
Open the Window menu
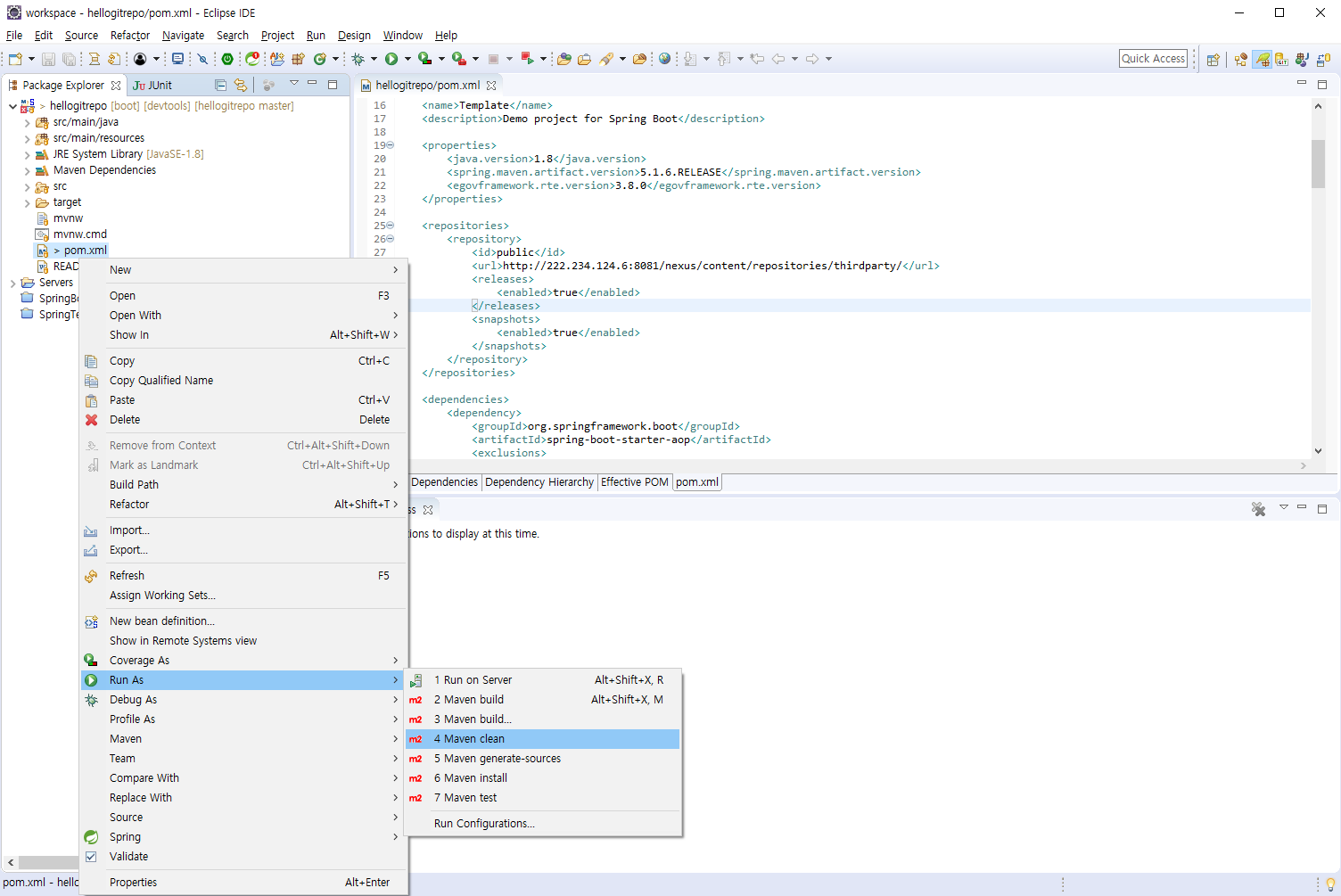coord(403,36)
